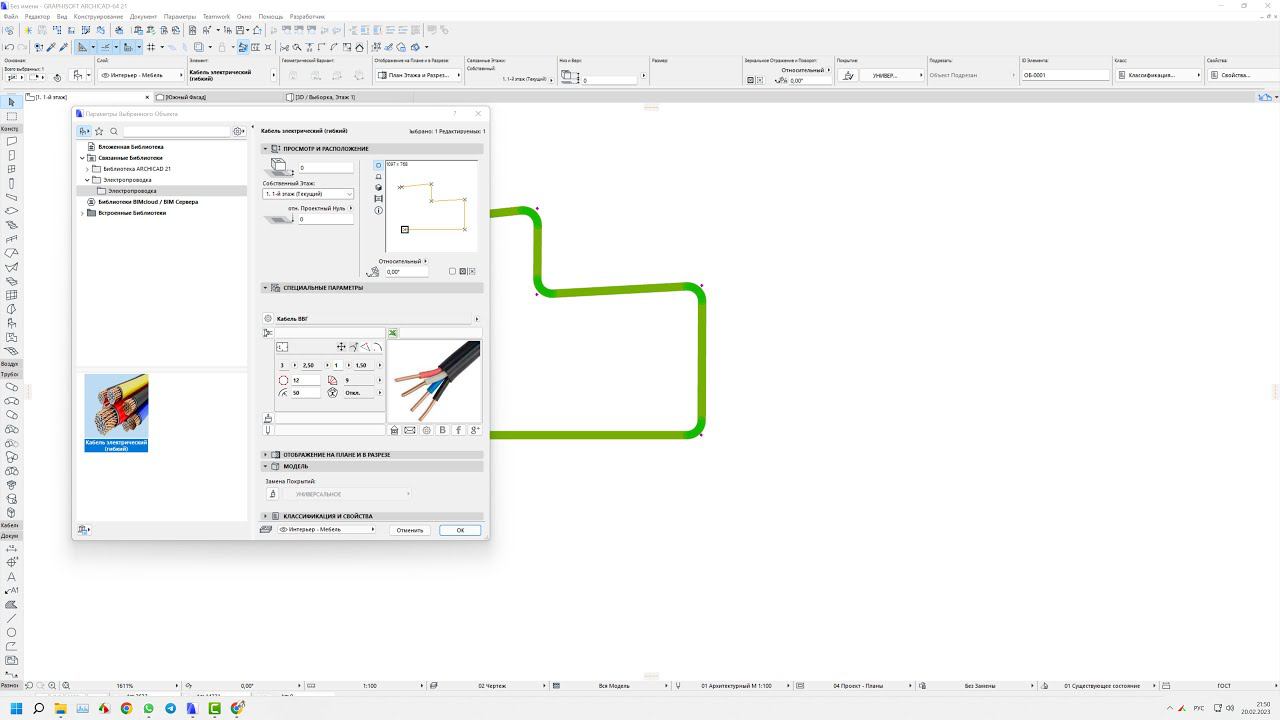The width and height of the screenshot is (1280, 720).
Task: Click the home icon below the cable picture
Action: click(x=394, y=430)
